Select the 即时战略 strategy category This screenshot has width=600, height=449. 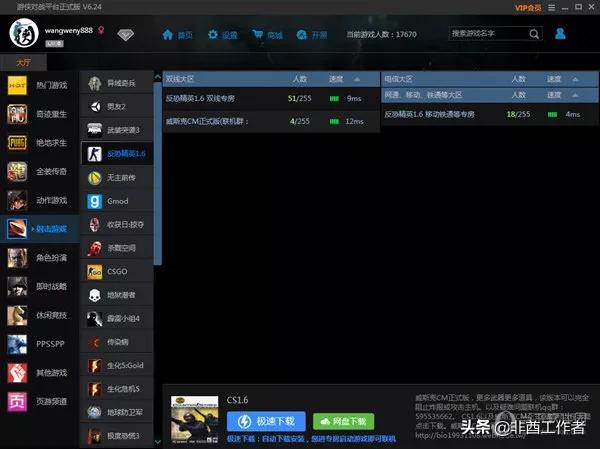pos(38,286)
